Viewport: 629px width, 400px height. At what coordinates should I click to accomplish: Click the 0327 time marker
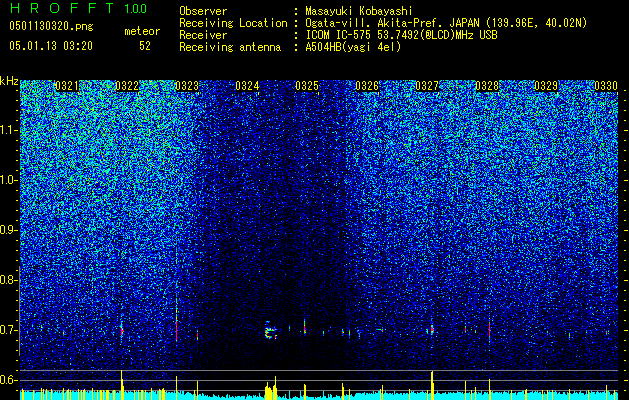click(427, 85)
